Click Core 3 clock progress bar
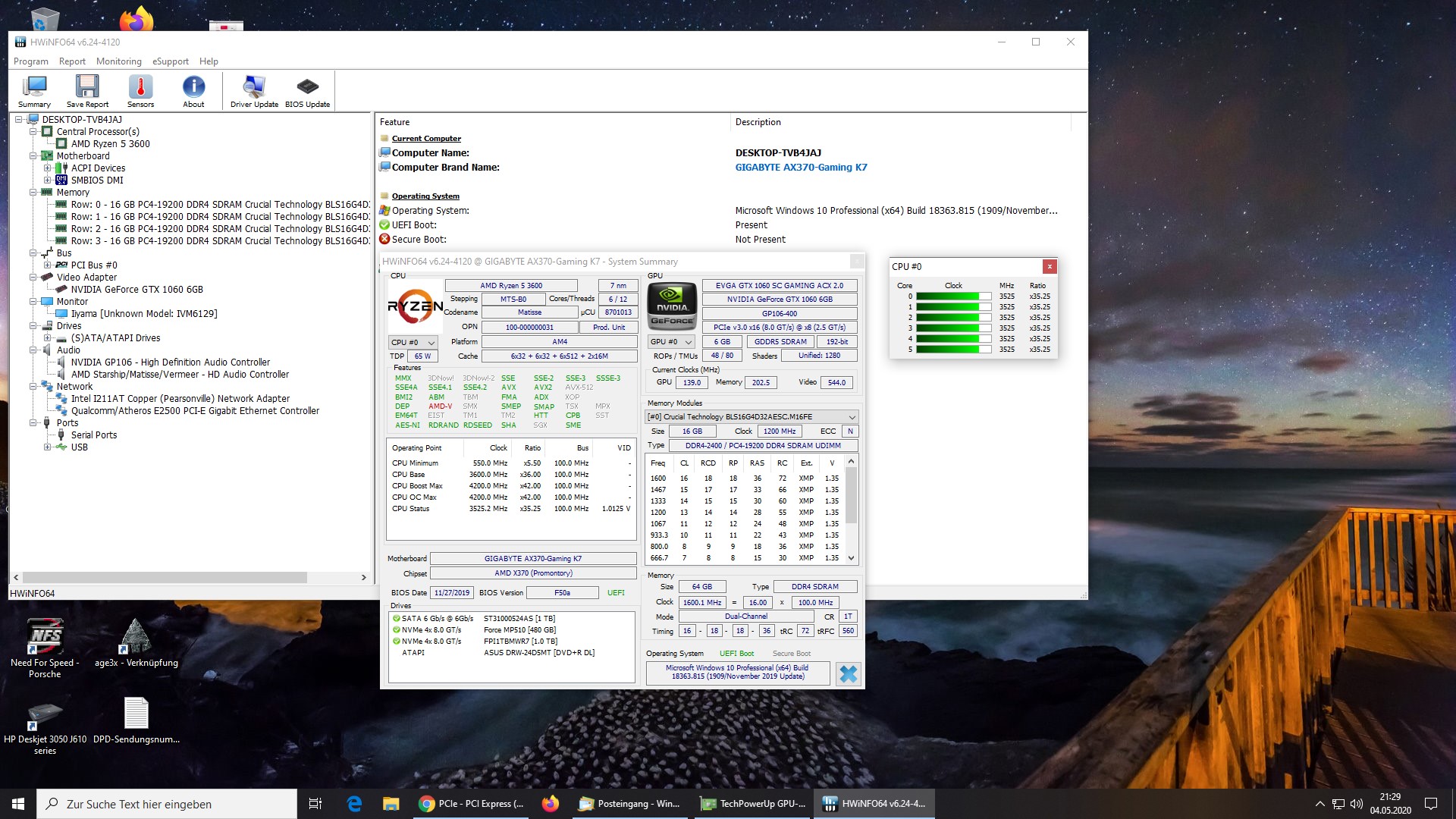 (953, 328)
